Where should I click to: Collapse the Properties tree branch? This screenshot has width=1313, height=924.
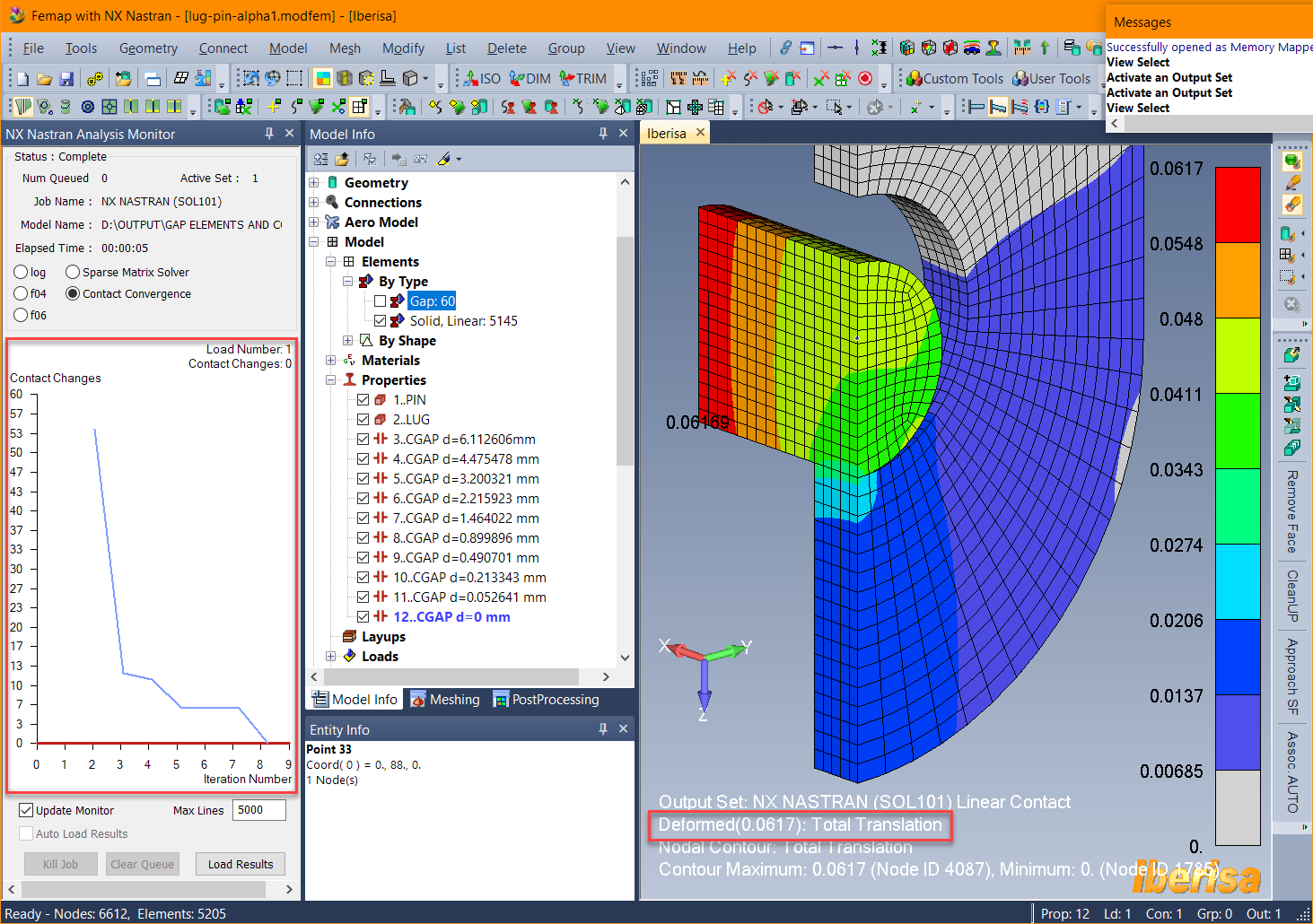coord(331,379)
